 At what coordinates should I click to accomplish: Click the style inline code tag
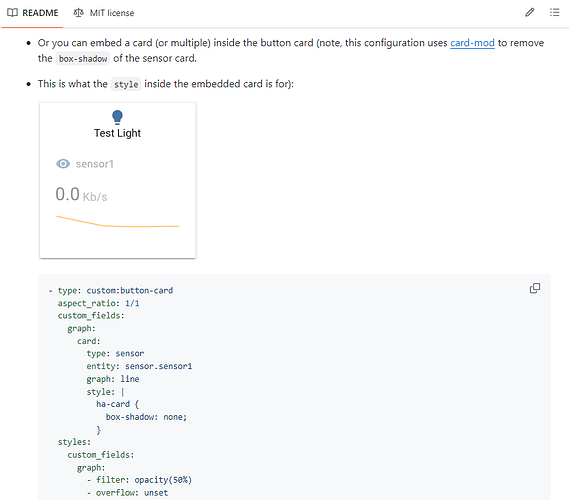[126, 85]
